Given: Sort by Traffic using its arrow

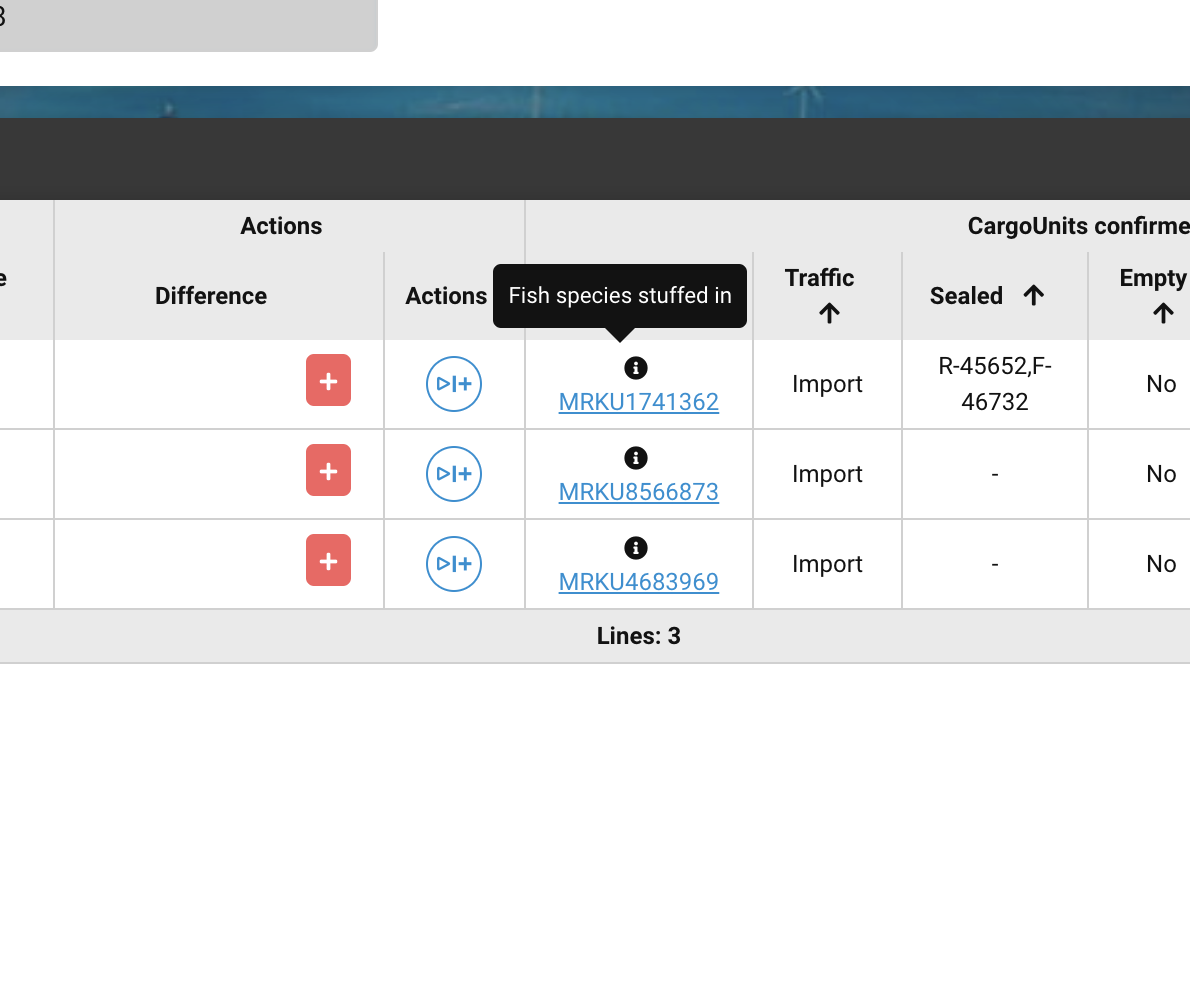Looking at the screenshot, I should (828, 314).
